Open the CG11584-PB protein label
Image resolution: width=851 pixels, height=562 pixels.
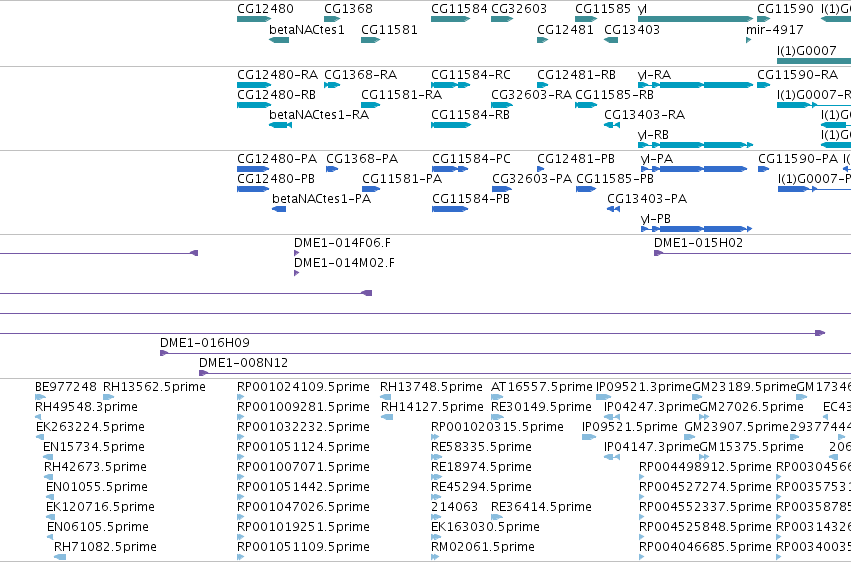[x=471, y=199]
